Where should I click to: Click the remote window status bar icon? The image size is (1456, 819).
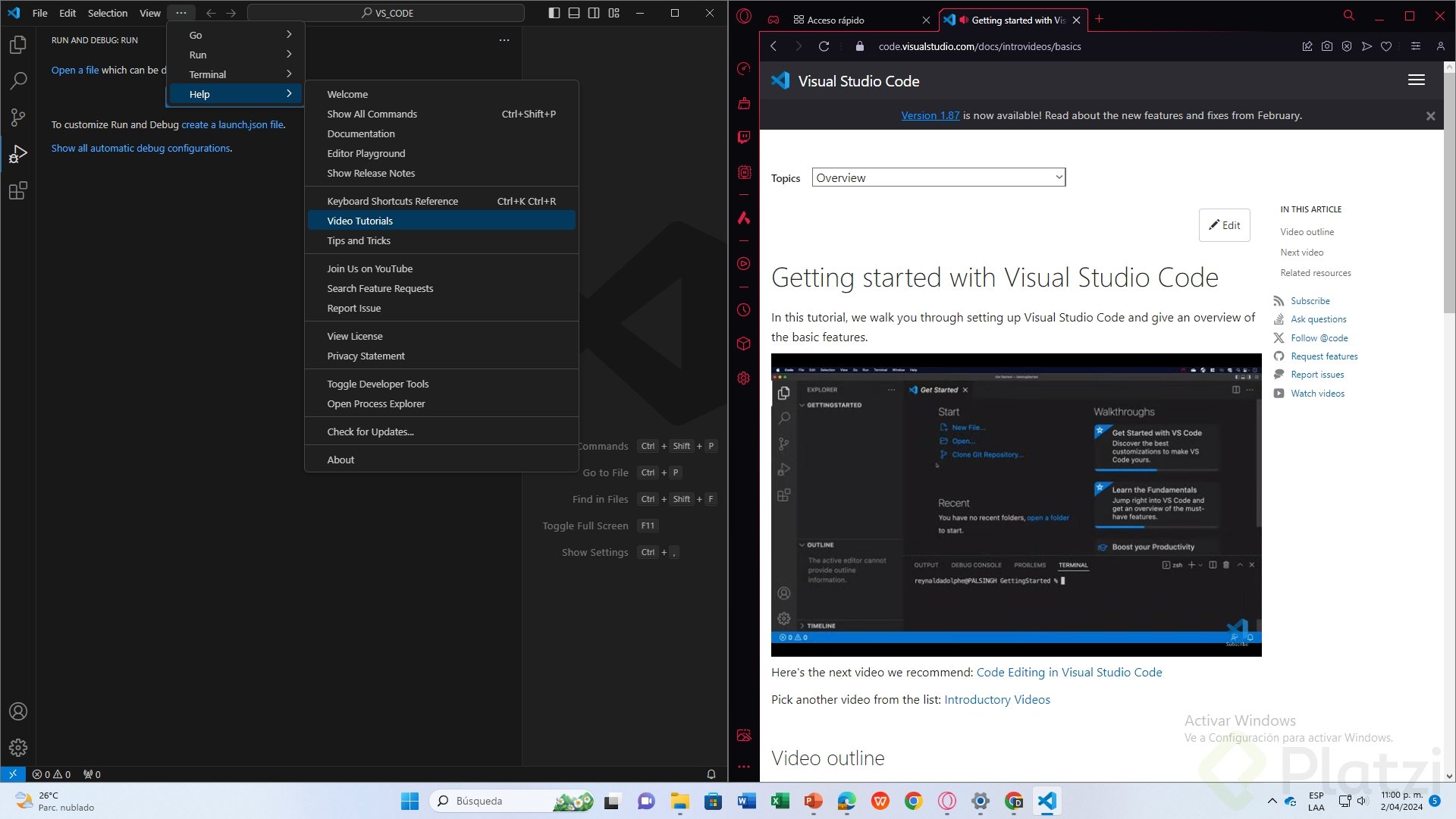(13, 774)
